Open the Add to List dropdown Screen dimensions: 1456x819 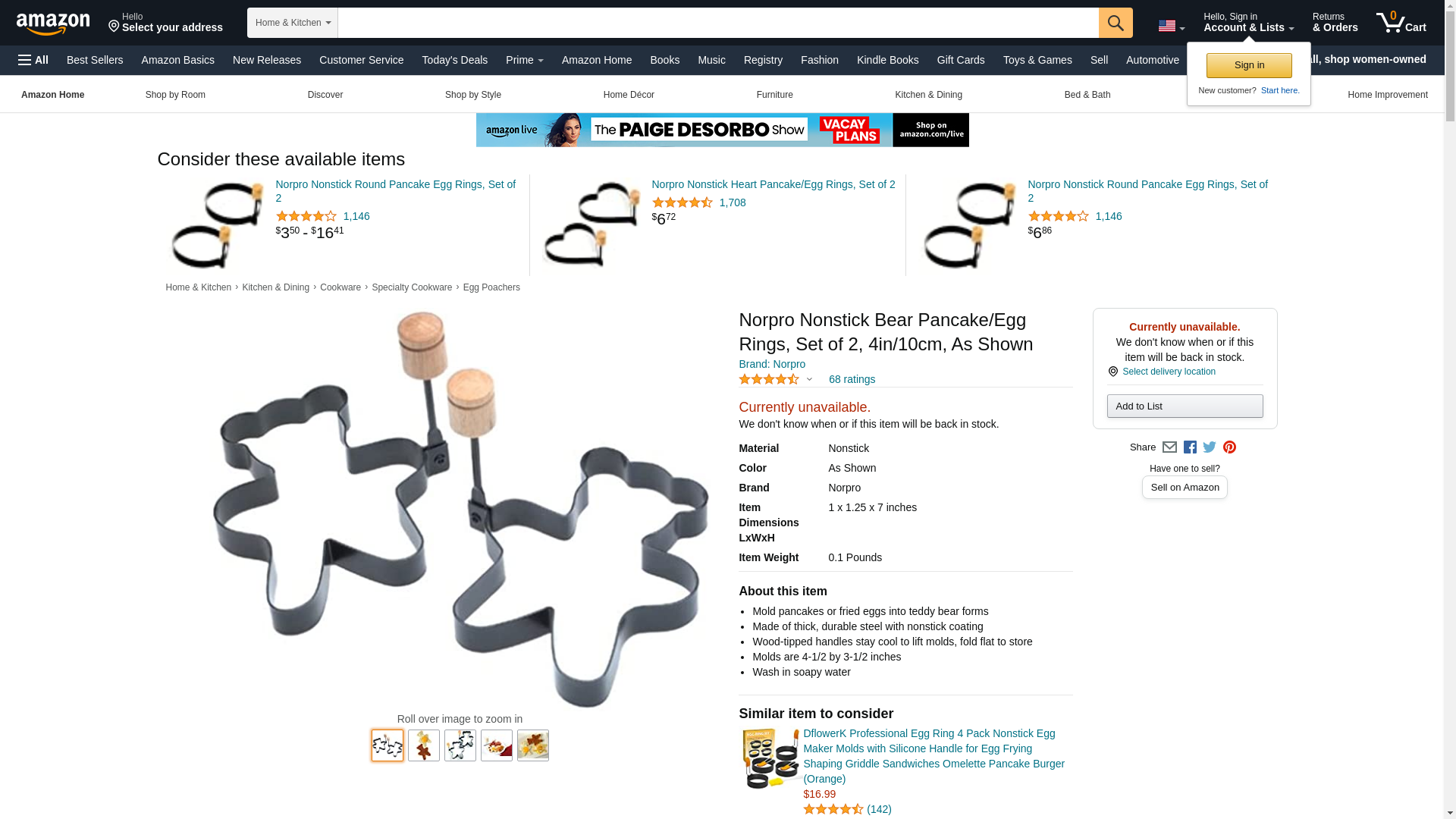click(x=1185, y=406)
